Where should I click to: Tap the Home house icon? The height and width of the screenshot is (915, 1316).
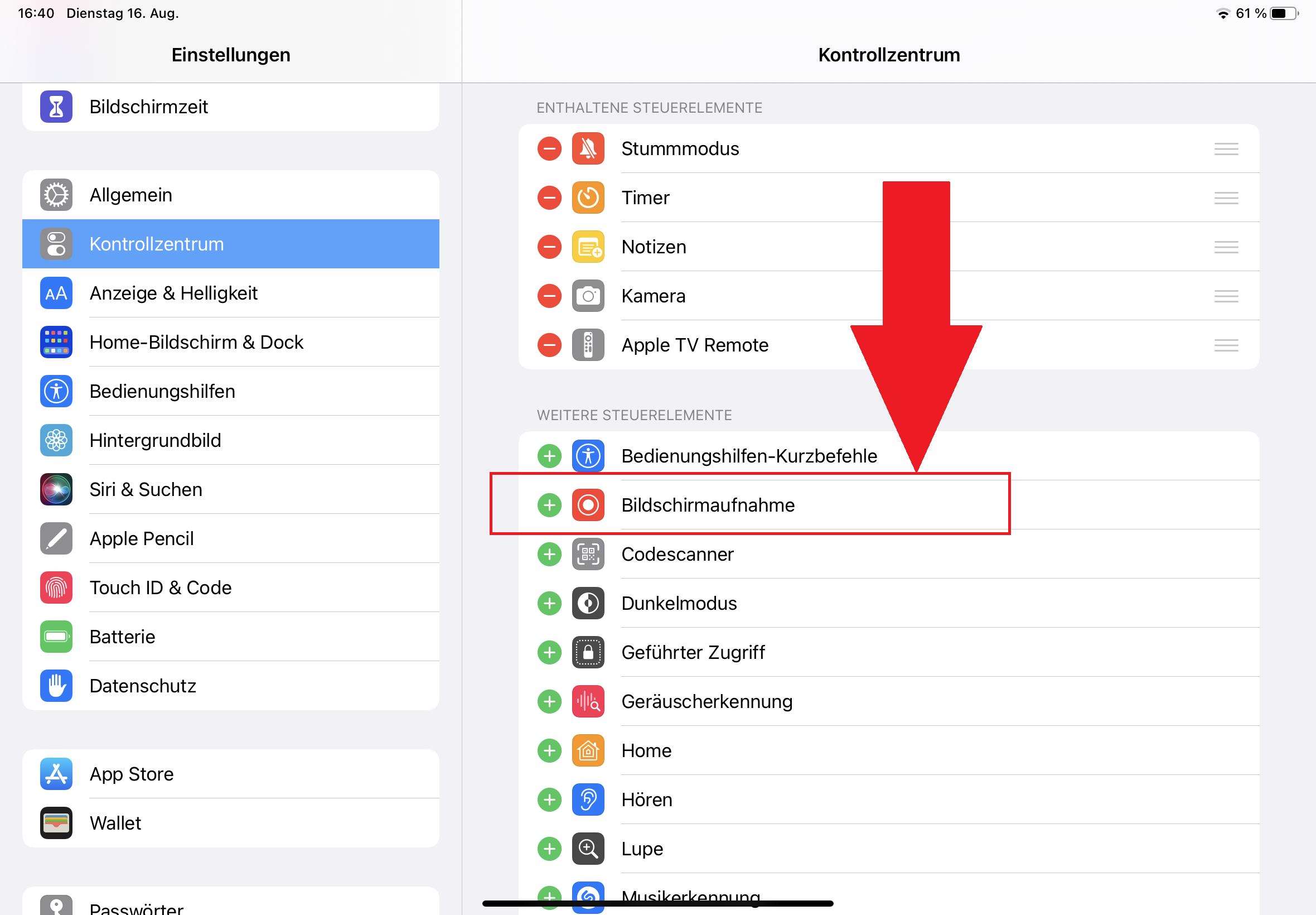588,750
